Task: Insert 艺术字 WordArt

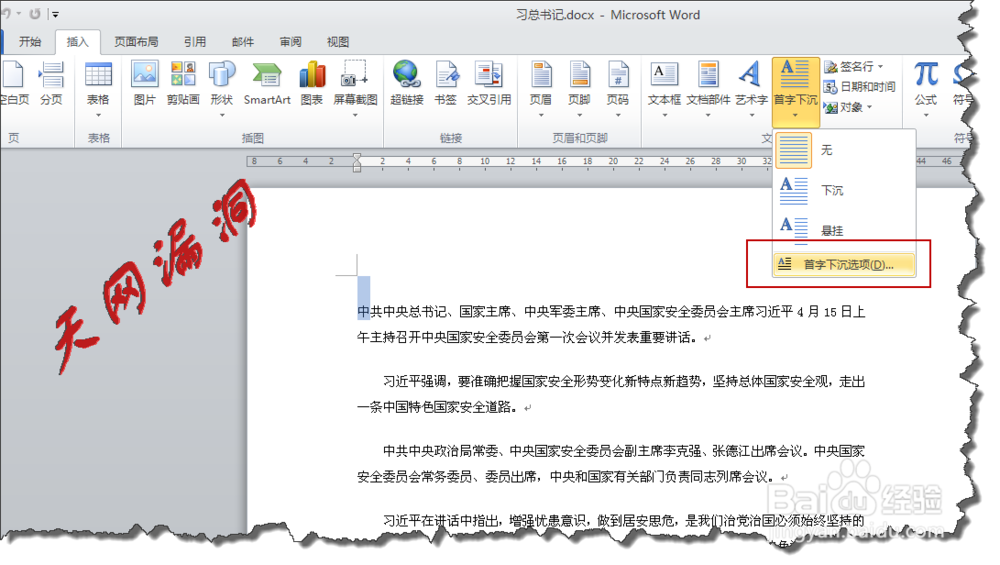Action: point(751,89)
